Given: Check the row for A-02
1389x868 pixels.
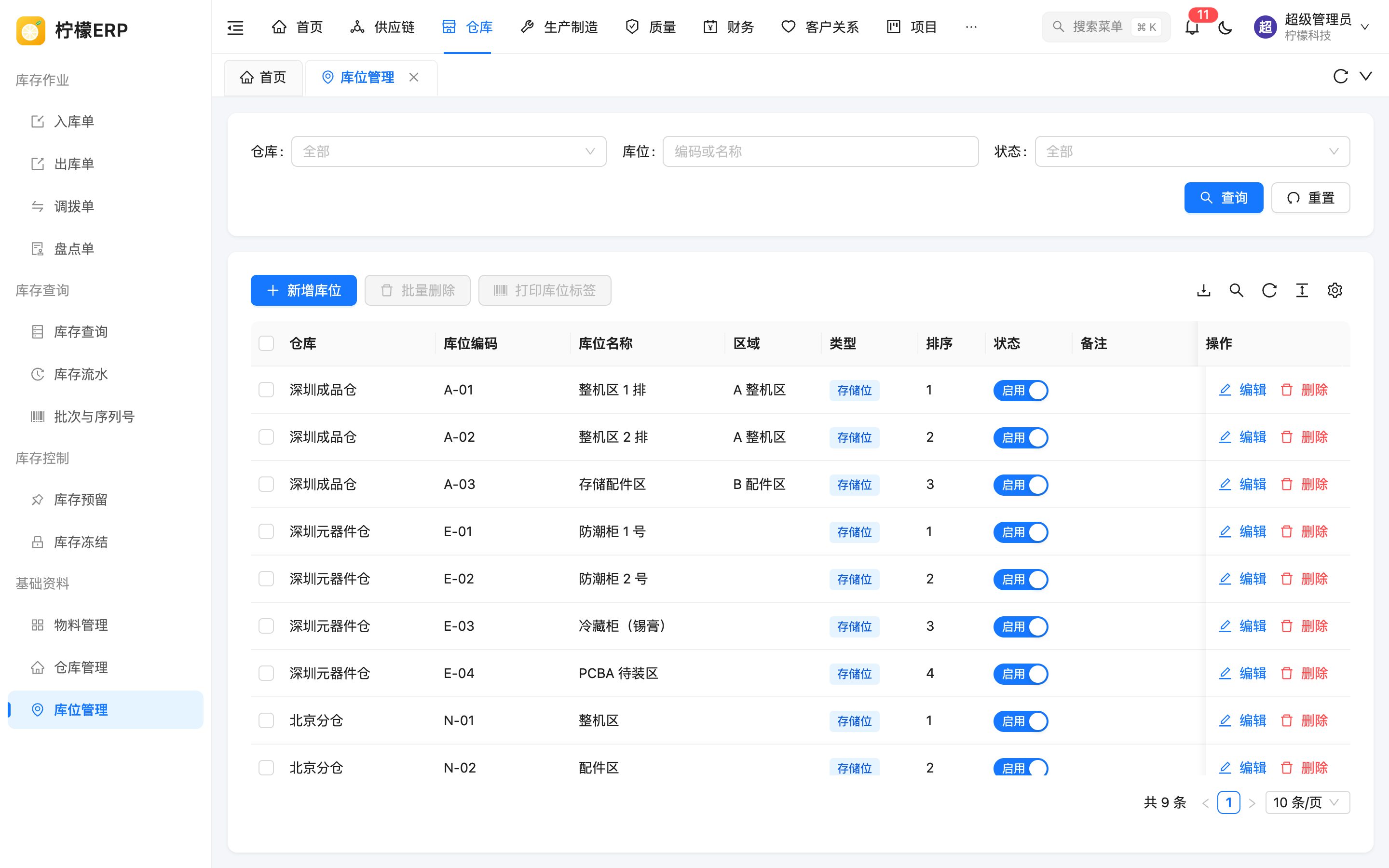Looking at the screenshot, I should pyautogui.click(x=266, y=437).
